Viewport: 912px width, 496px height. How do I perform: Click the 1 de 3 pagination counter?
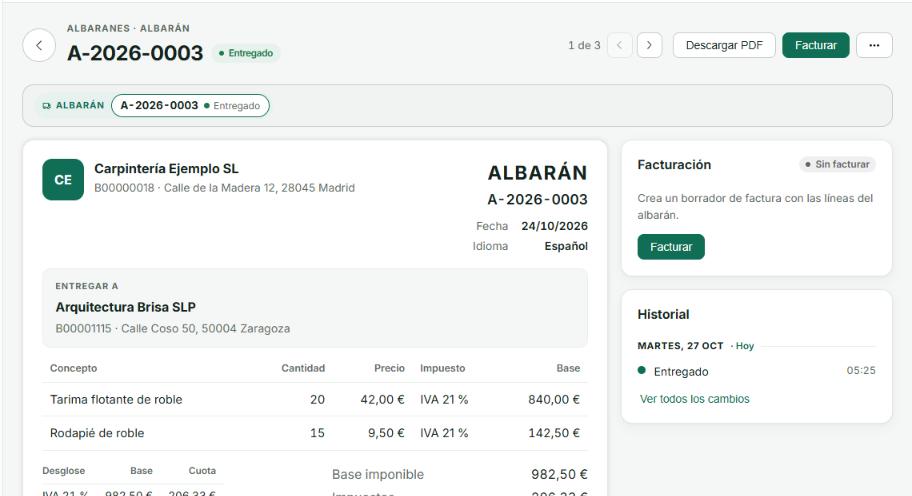click(584, 45)
